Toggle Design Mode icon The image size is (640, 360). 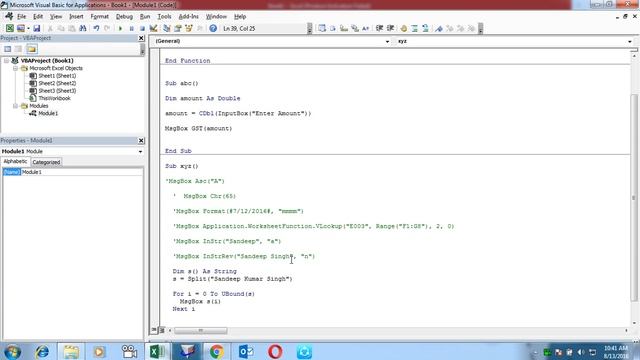(x=153, y=28)
